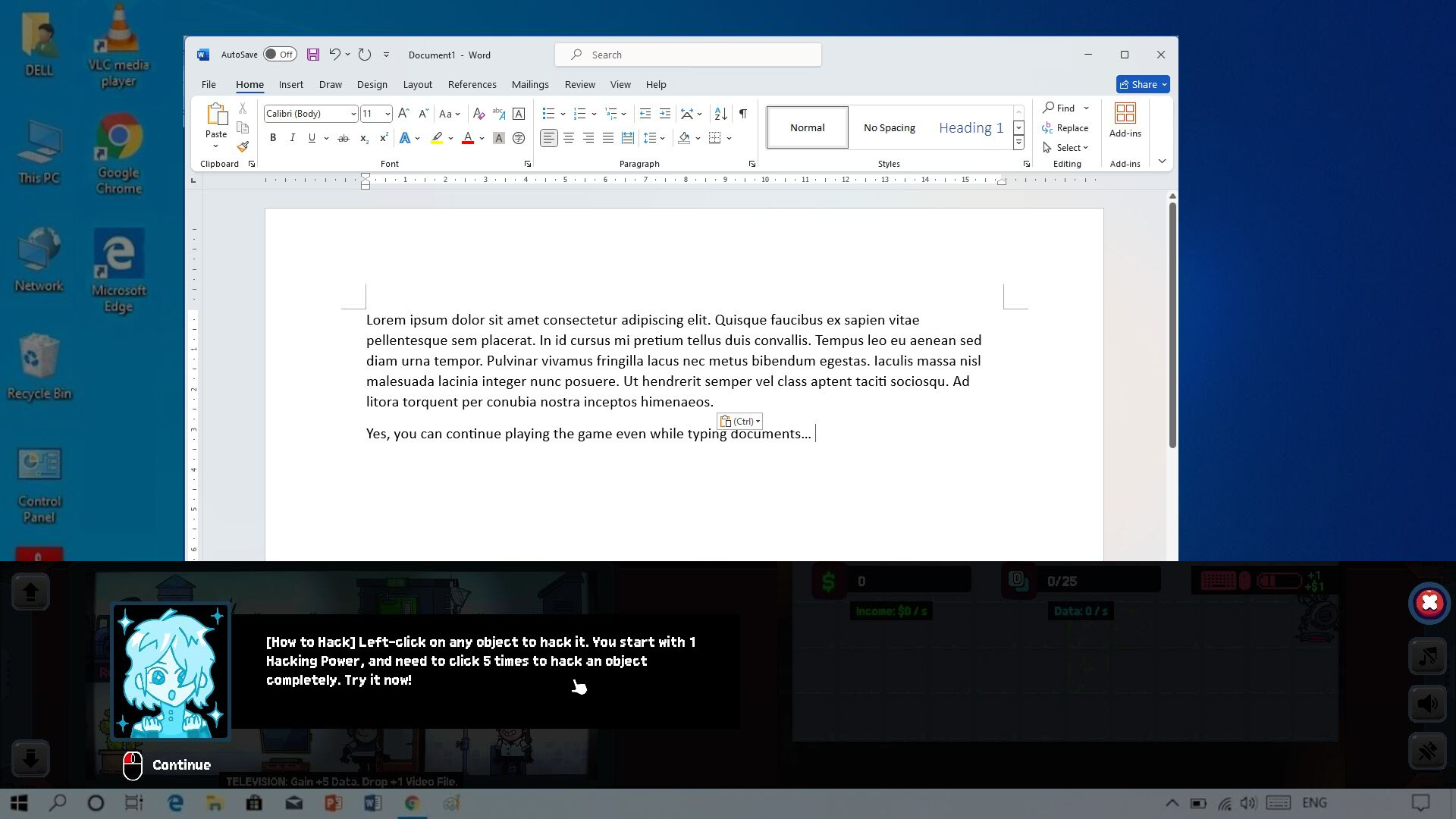
Task: Click the Search box in the title bar
Action: (x=686, y=54)
